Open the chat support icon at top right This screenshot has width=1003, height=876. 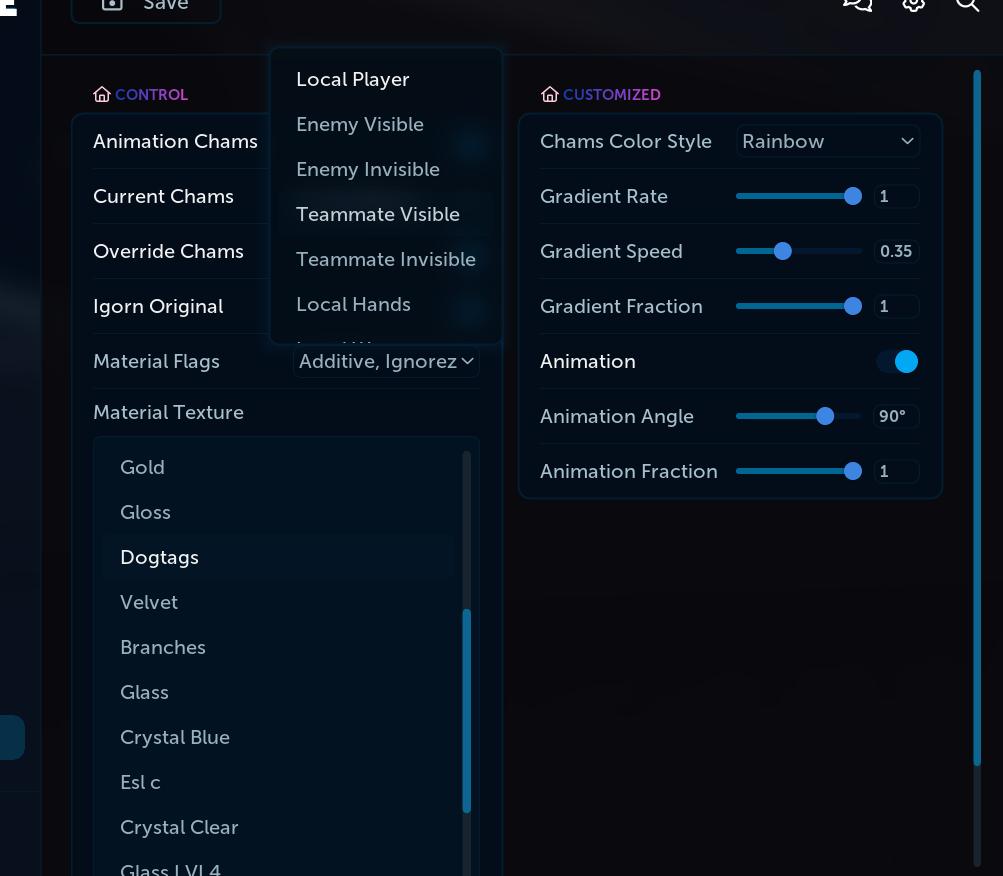coord(857,4)
